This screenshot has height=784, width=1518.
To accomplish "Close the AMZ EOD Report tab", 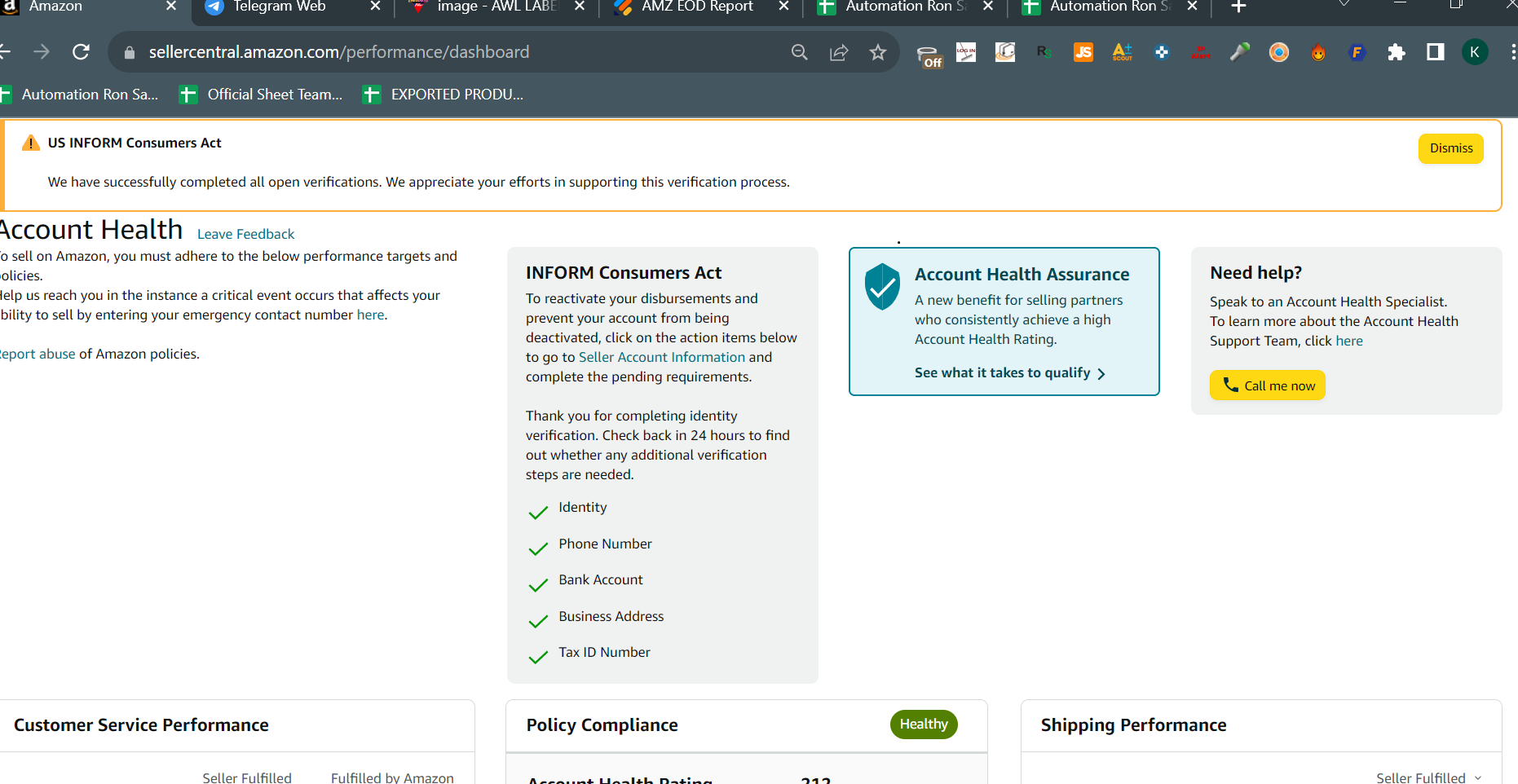I will pos(783,7).
